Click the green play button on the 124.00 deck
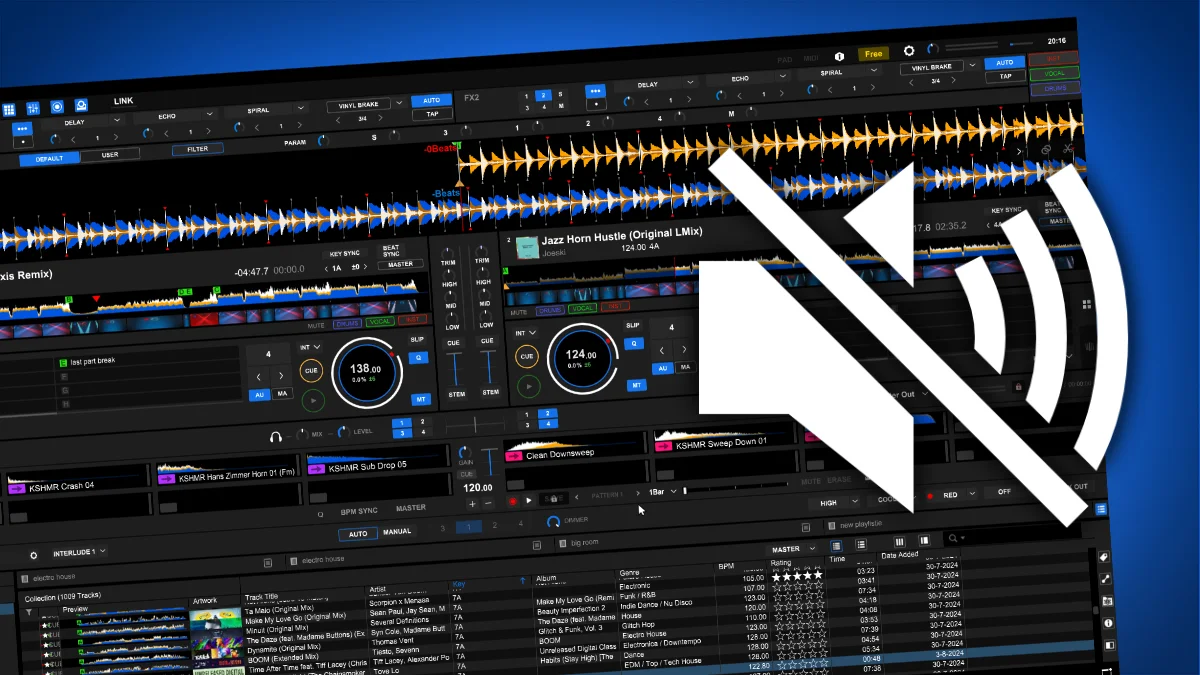This screenshot has height=675, width=1200. click(528, 387)
